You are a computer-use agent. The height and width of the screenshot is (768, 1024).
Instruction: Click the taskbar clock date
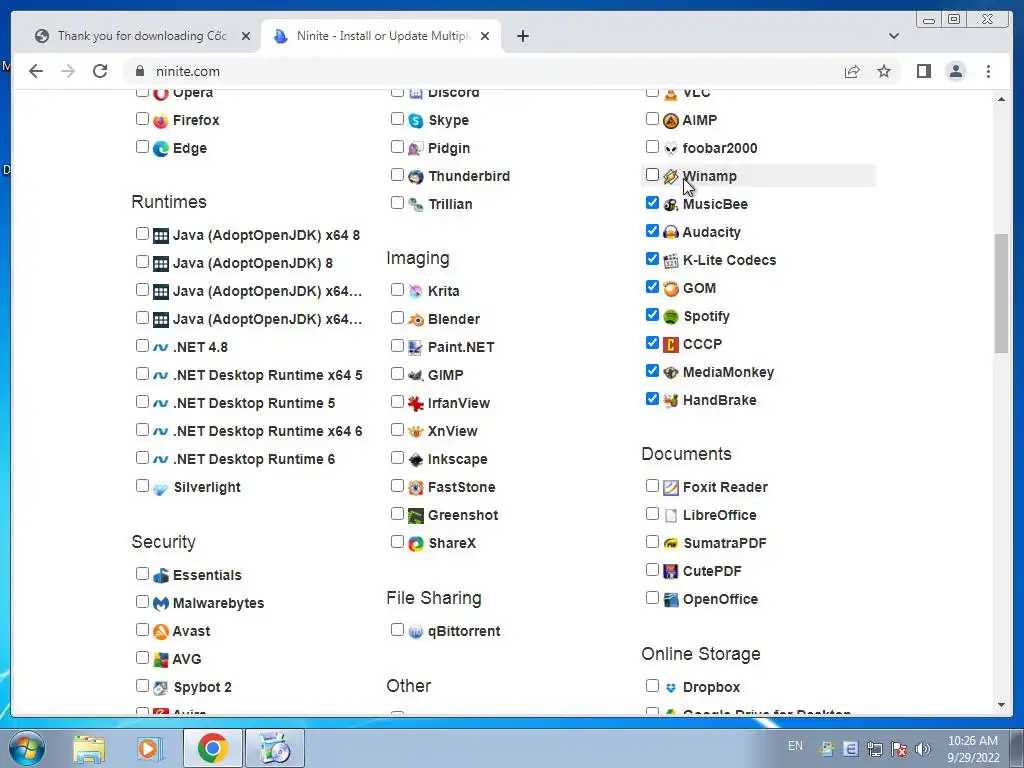coord(973,758)
